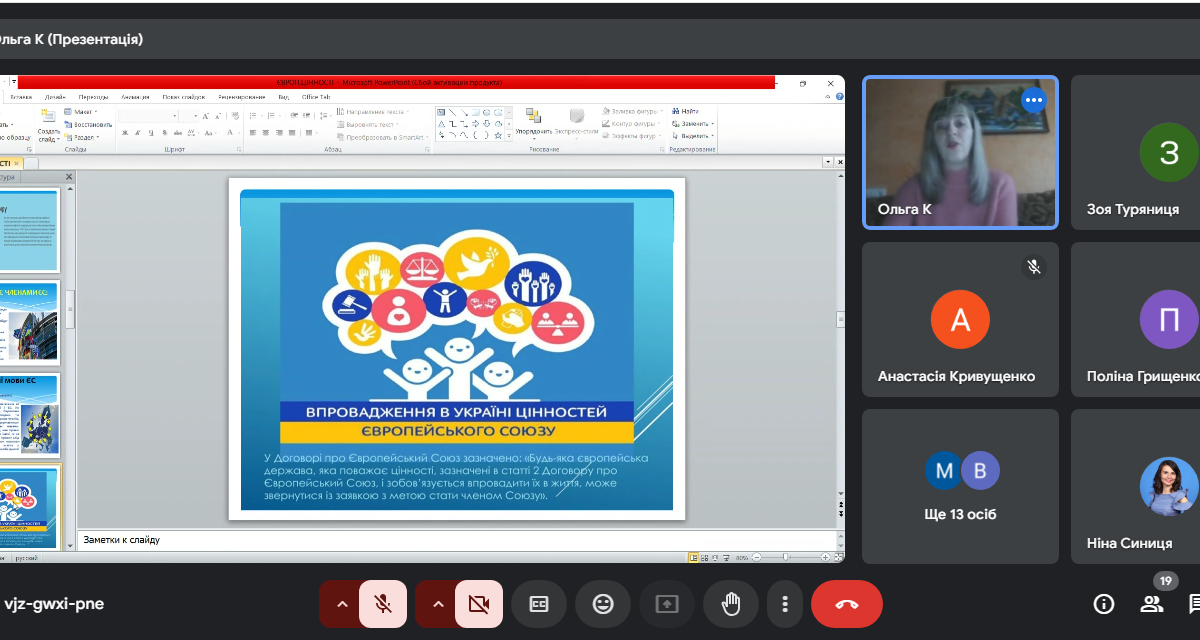
Task: Turn on the camera
Action: [x=478, y=604]
